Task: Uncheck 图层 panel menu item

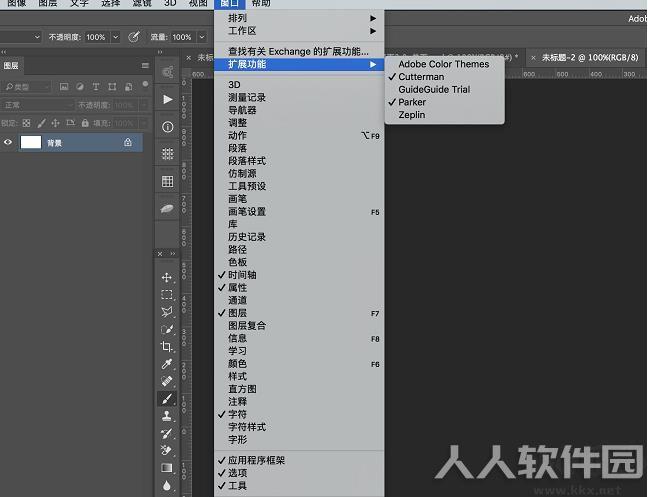Action: [x=299, y=313]
